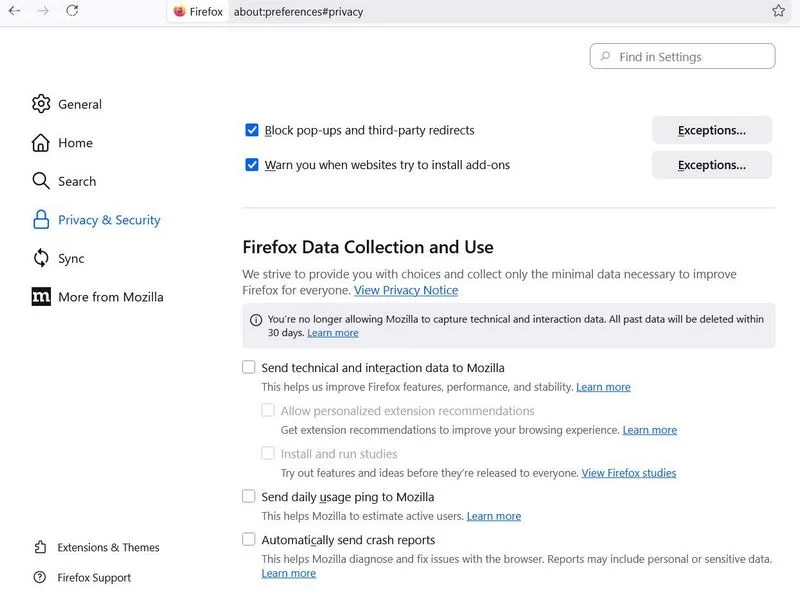Reload the page with refresh icon
Image resolution: width=800 pixels, height=599 pixels.
(72, 11)
